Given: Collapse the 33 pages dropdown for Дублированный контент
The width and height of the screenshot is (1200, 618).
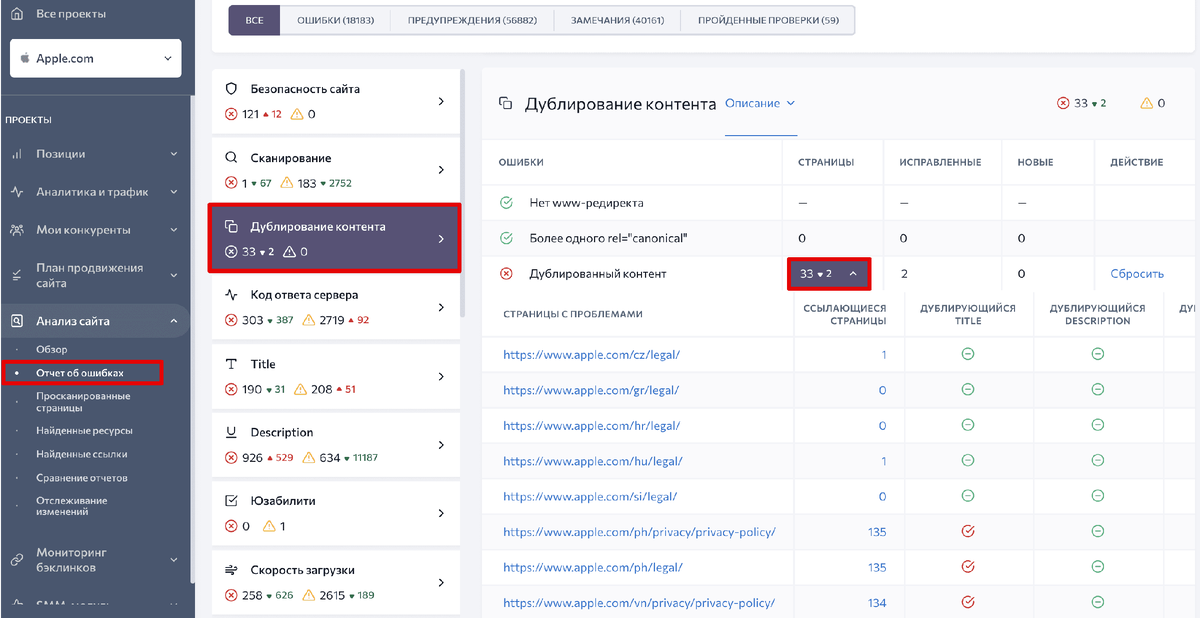Looking at the screenshot, I should coord(829,273).
